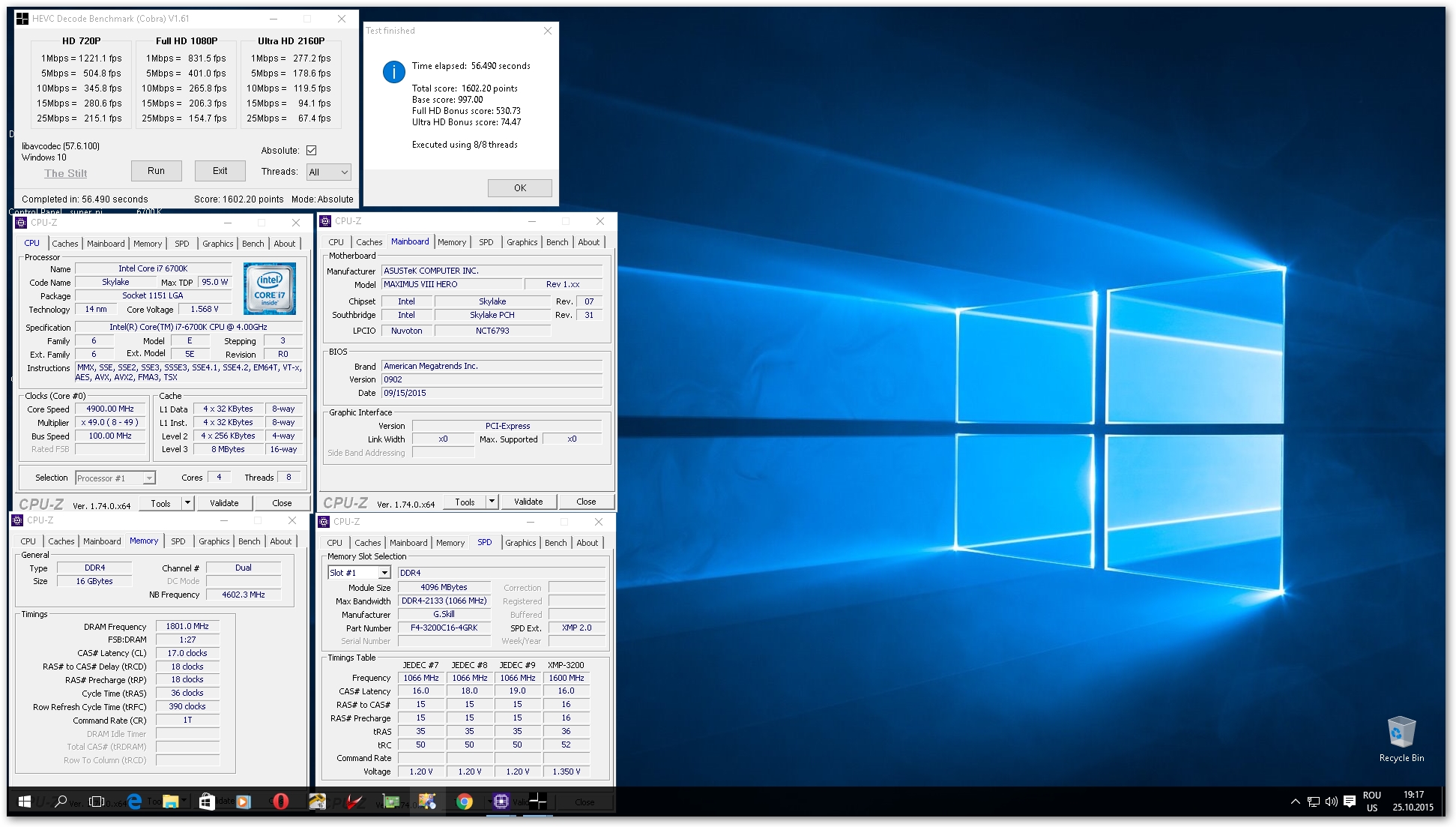Click Validate in CPU-Z processor window
Screen dimensions: 1456x827
click(x=224, y=503)
